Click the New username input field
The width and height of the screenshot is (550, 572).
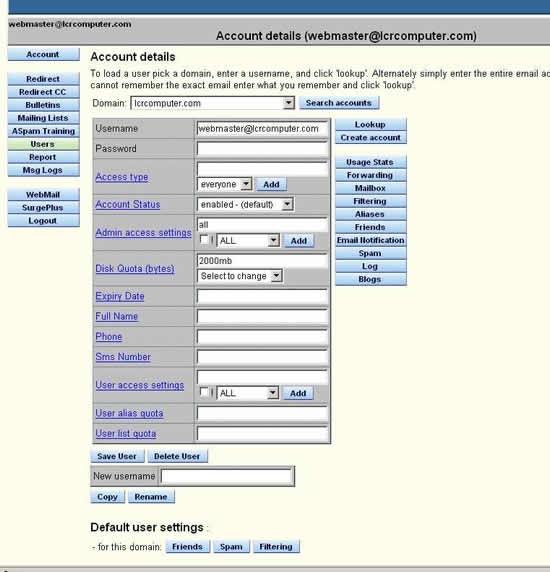point(226,476)
